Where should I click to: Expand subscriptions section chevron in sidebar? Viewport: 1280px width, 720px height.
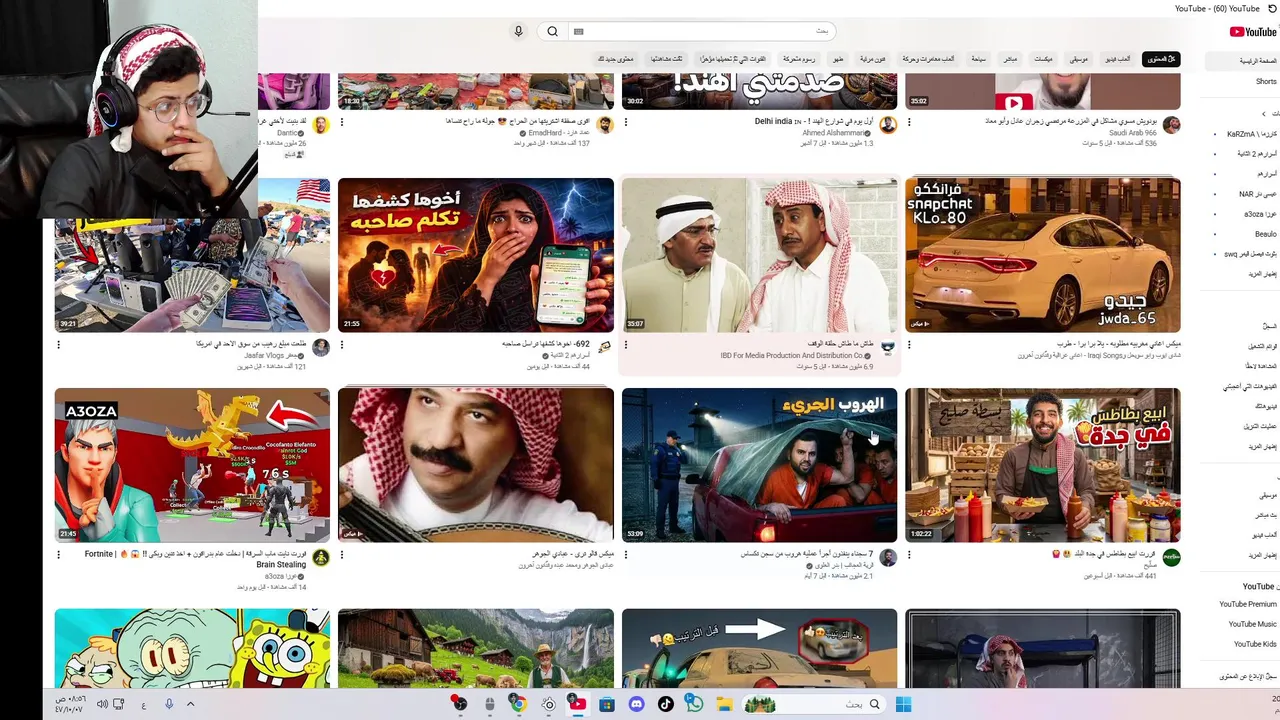1263,114
